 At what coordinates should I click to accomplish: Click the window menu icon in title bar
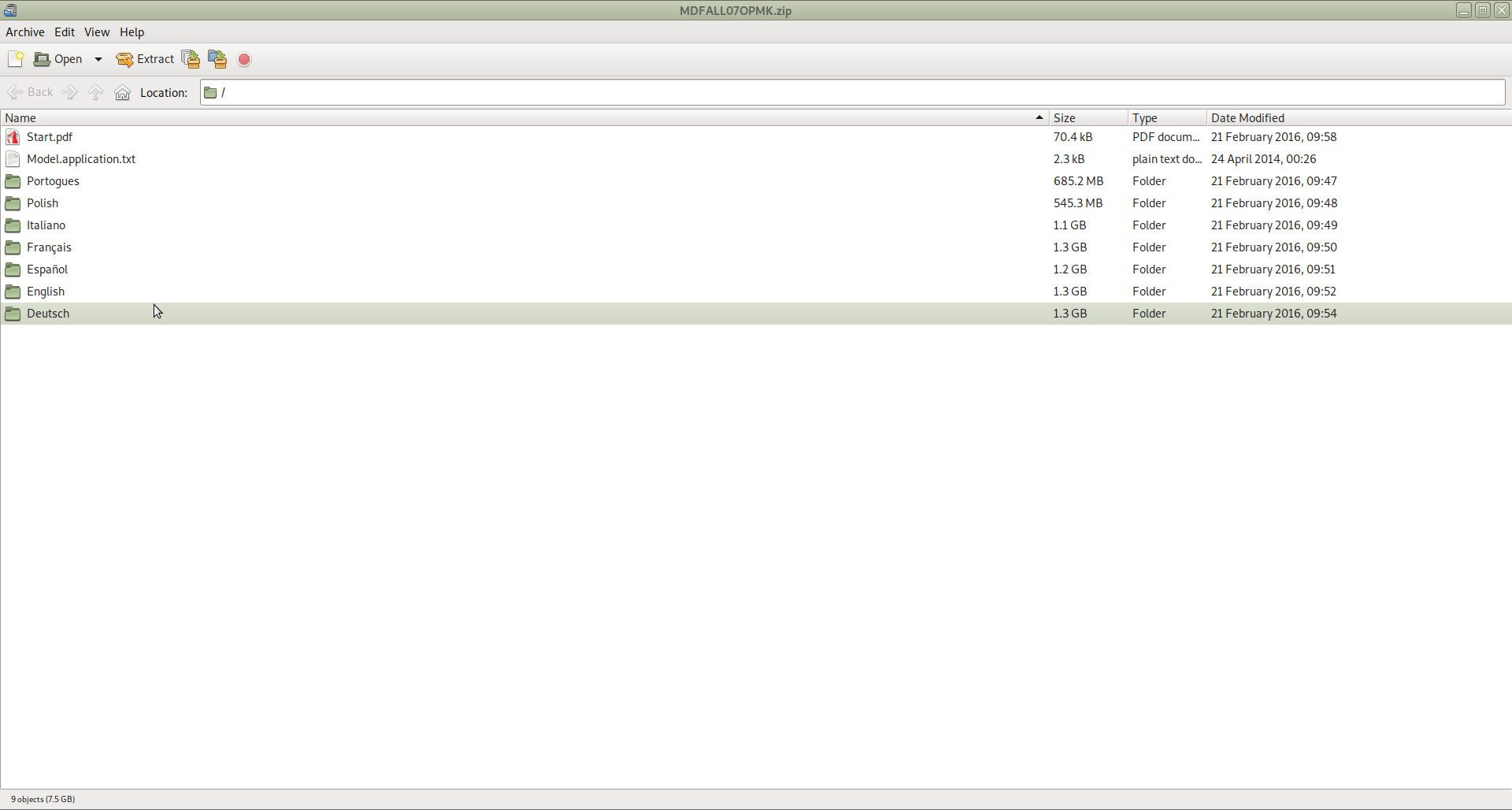[10, 10]
